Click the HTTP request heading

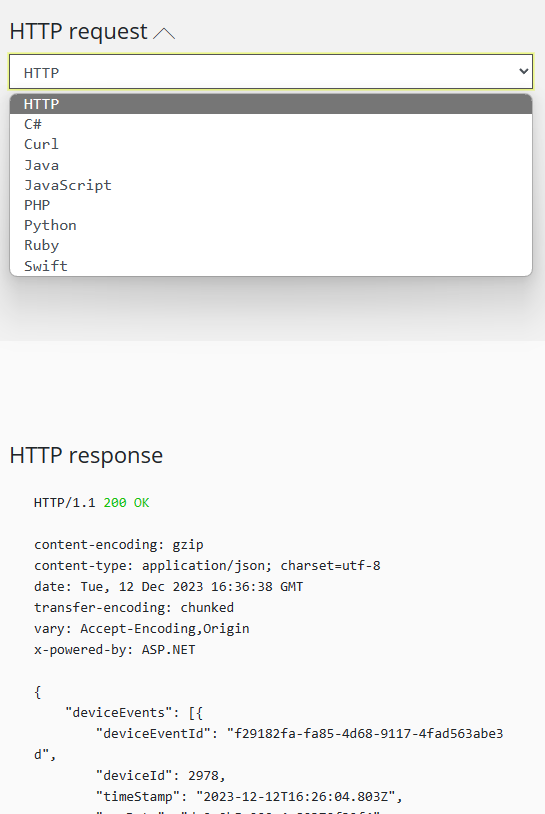pyautogui.click(x=78, y=32)
